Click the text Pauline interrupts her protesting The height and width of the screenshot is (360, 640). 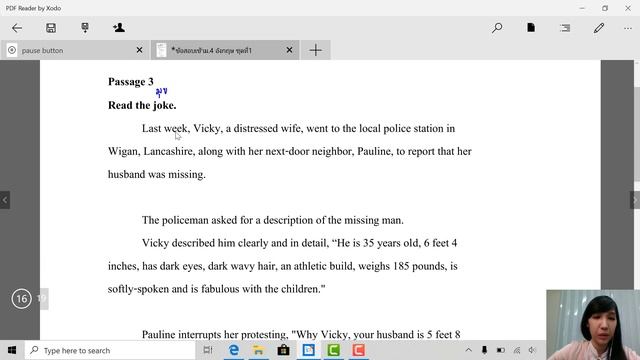pyautogui.click(x=214, y=335)
